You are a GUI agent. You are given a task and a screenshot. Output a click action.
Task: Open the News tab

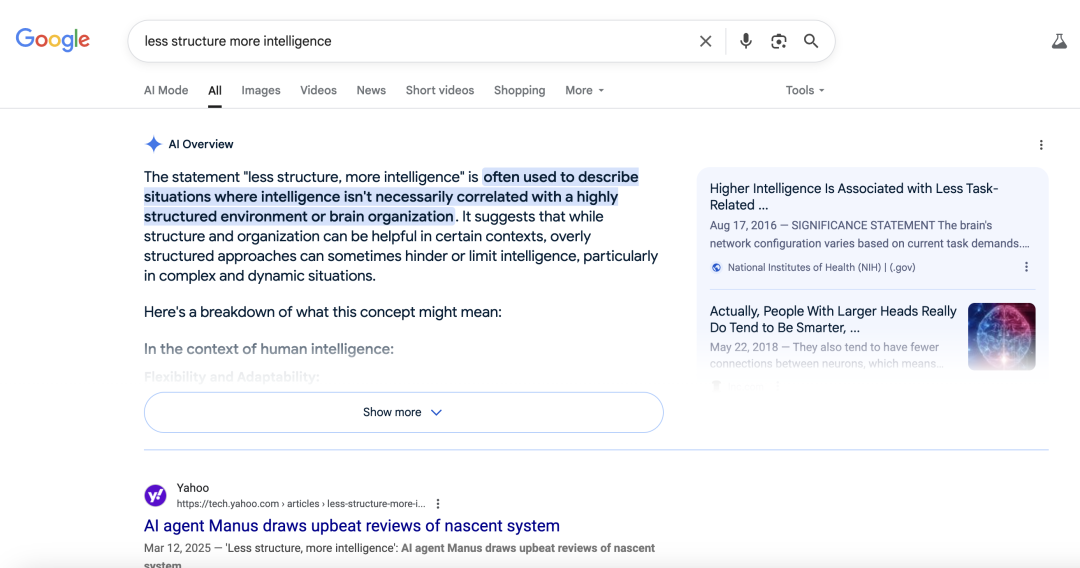coord(371,90)
